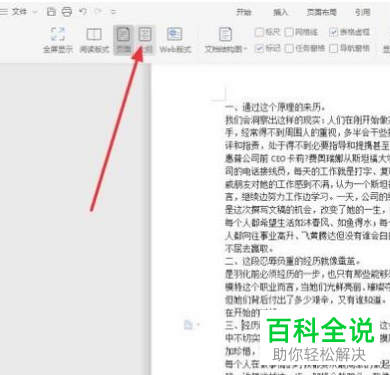The width and height of the screenshot is (390, 375).
Task: Click the small page icon left of paragraph 三
Action: tap(188, 324)
